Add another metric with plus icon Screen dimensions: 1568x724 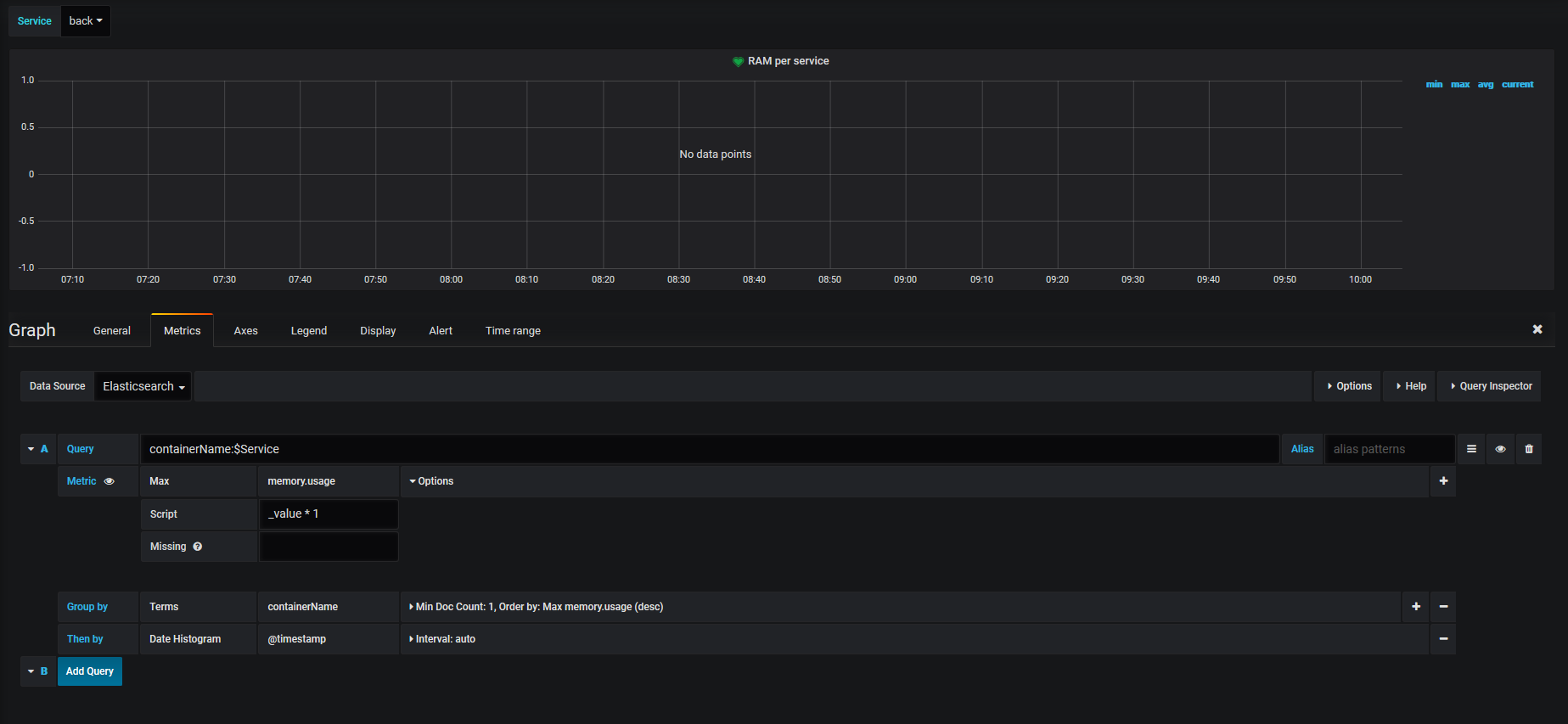(x=1443, y=481)
